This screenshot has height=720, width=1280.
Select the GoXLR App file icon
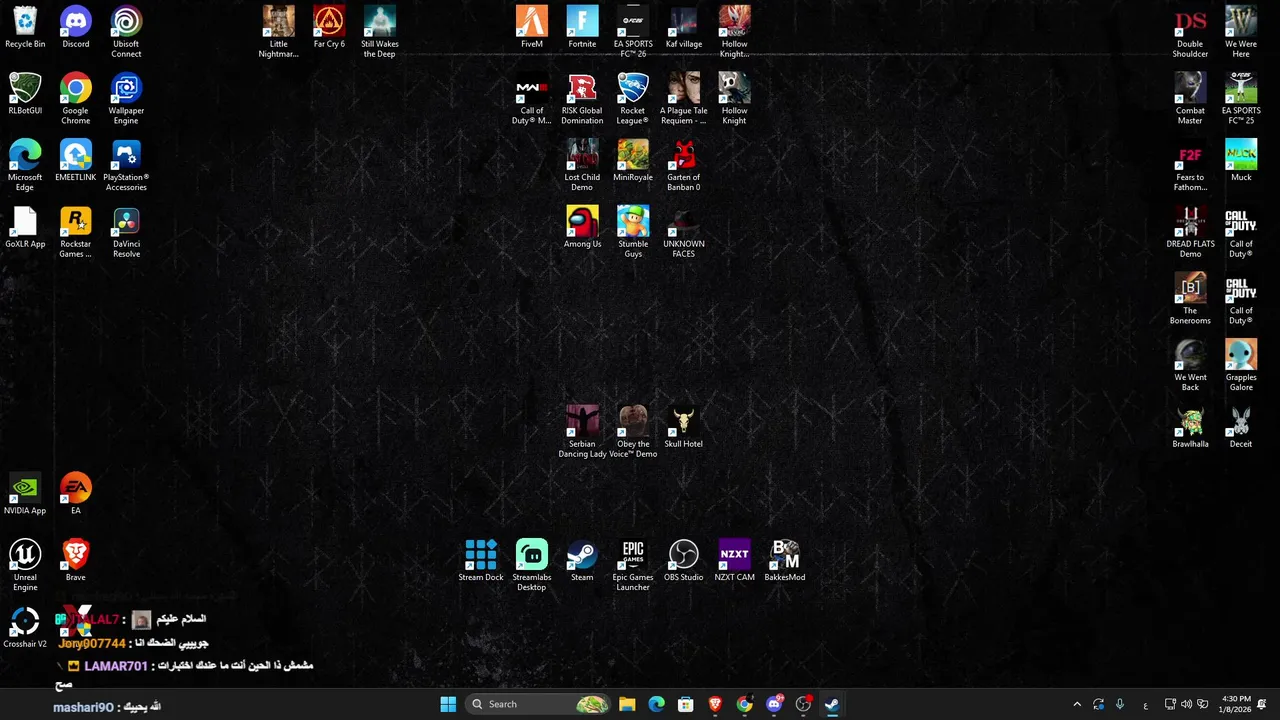click(25, 227)
